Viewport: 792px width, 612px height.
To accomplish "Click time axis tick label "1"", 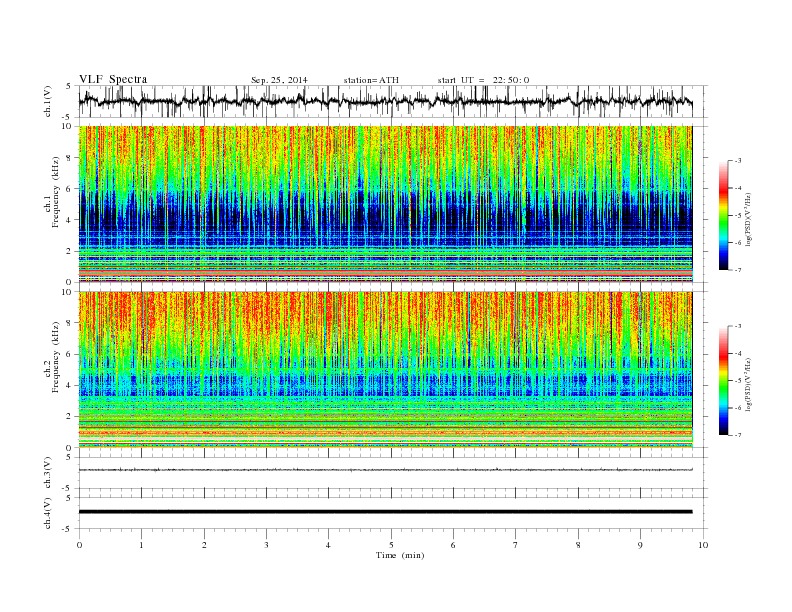I will pyautogui.click(x=141, y=545).
